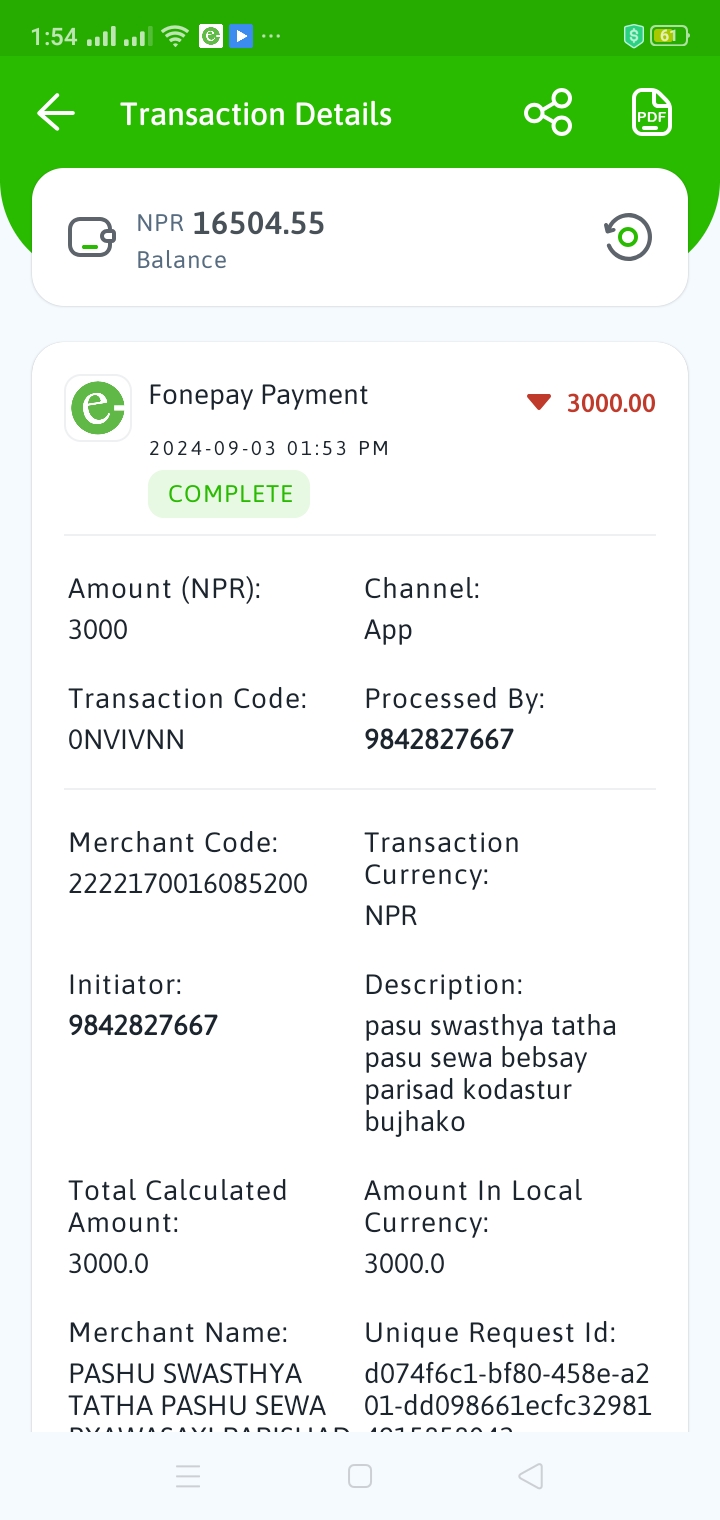This screenshot has height=1520, width=720.
Task: Tap the Unique Request Id value
Action: (x=508, y=1404)
